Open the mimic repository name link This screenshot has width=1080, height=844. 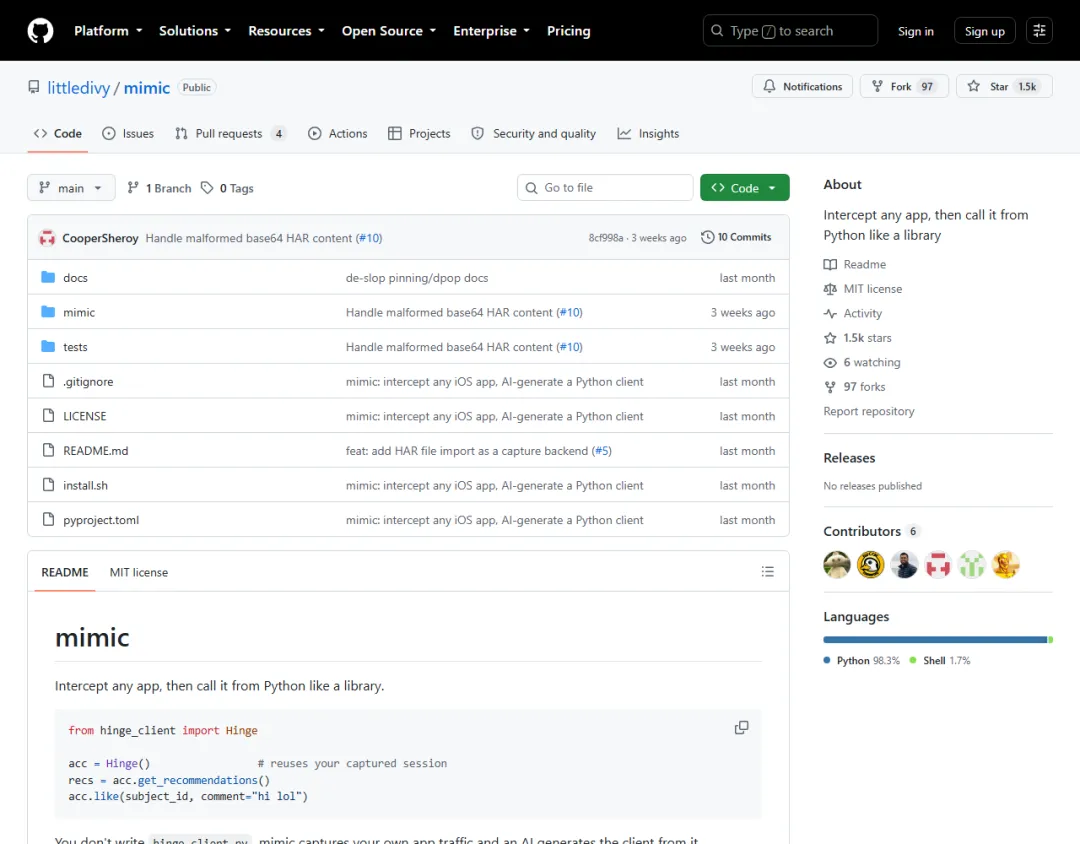(147, 88)
